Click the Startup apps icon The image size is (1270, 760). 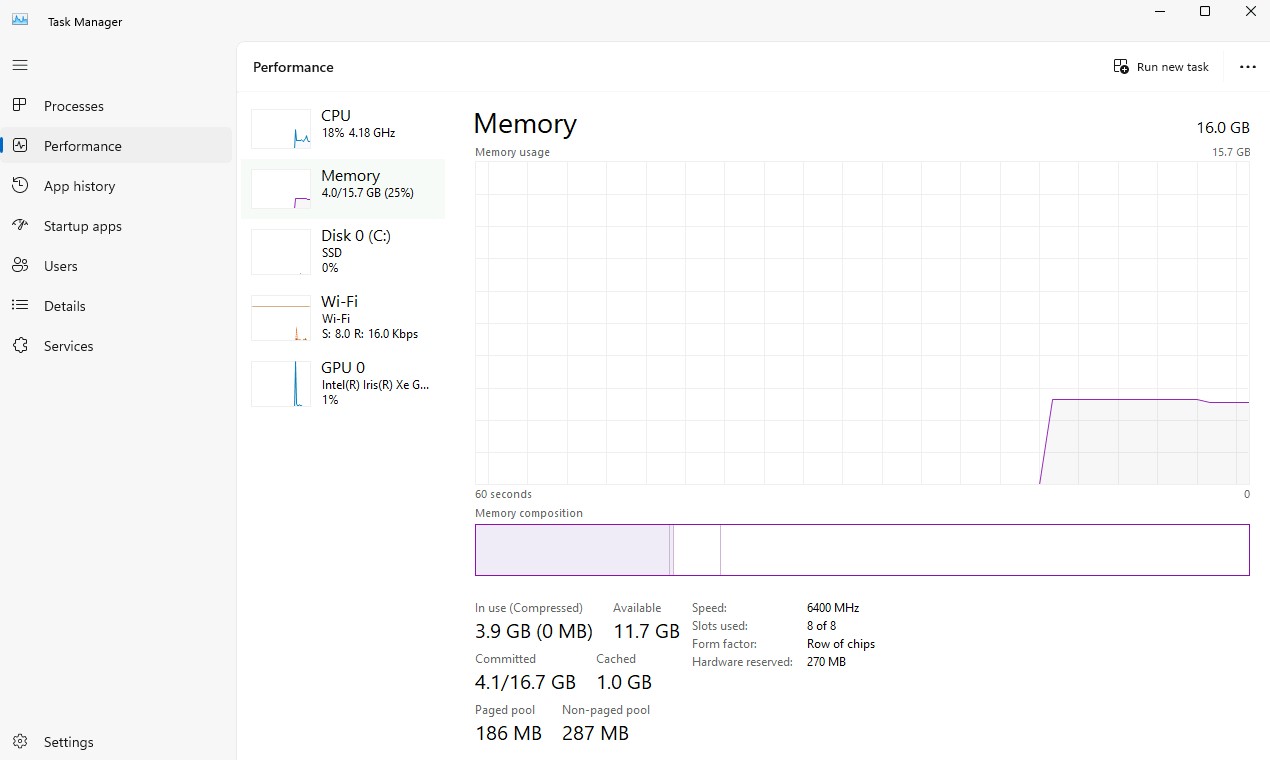pos(20,226)
